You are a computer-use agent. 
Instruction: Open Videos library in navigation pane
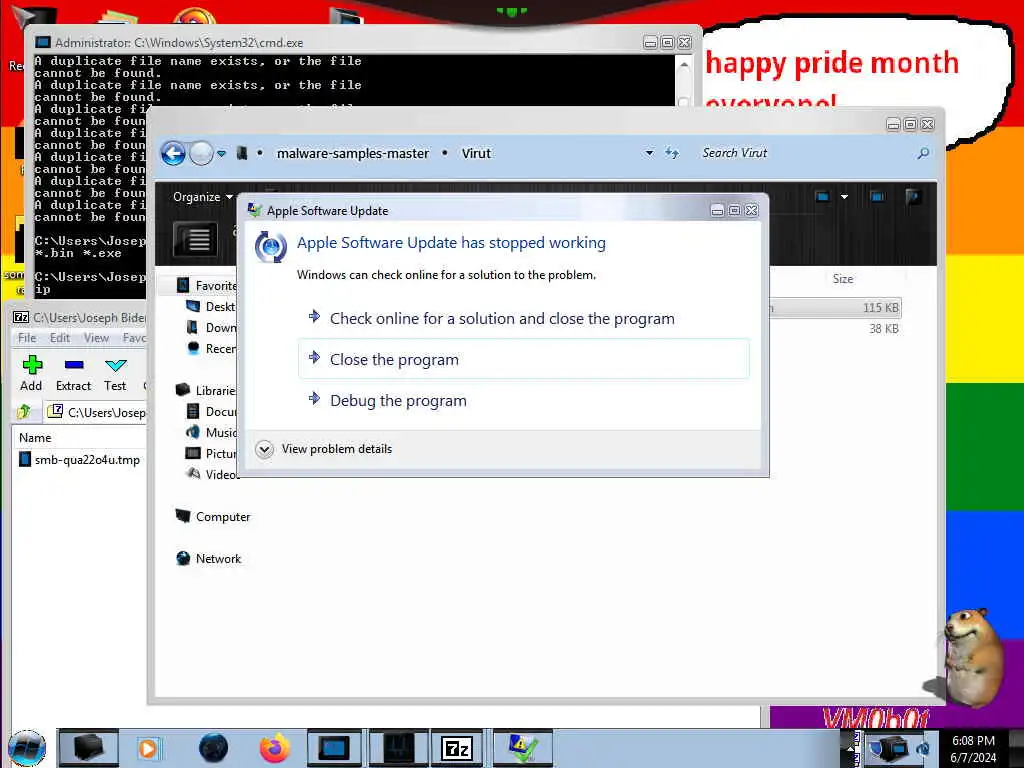213,474
